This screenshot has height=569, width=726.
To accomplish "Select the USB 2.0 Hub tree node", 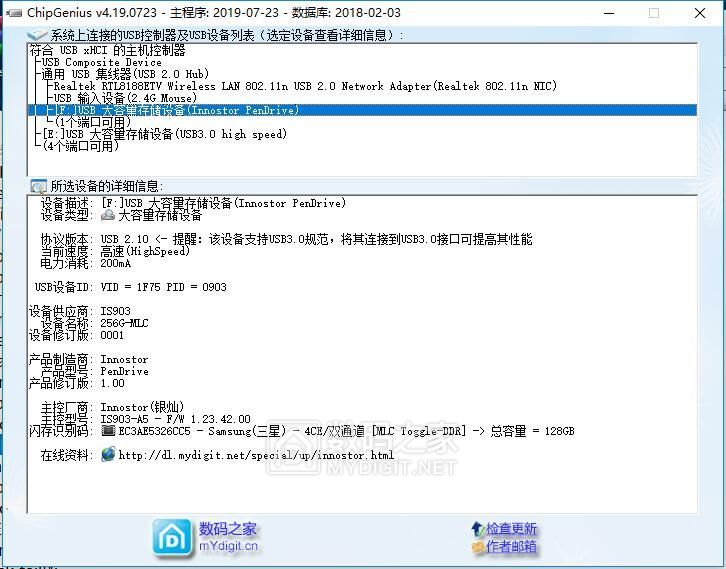I will [125, 75].
